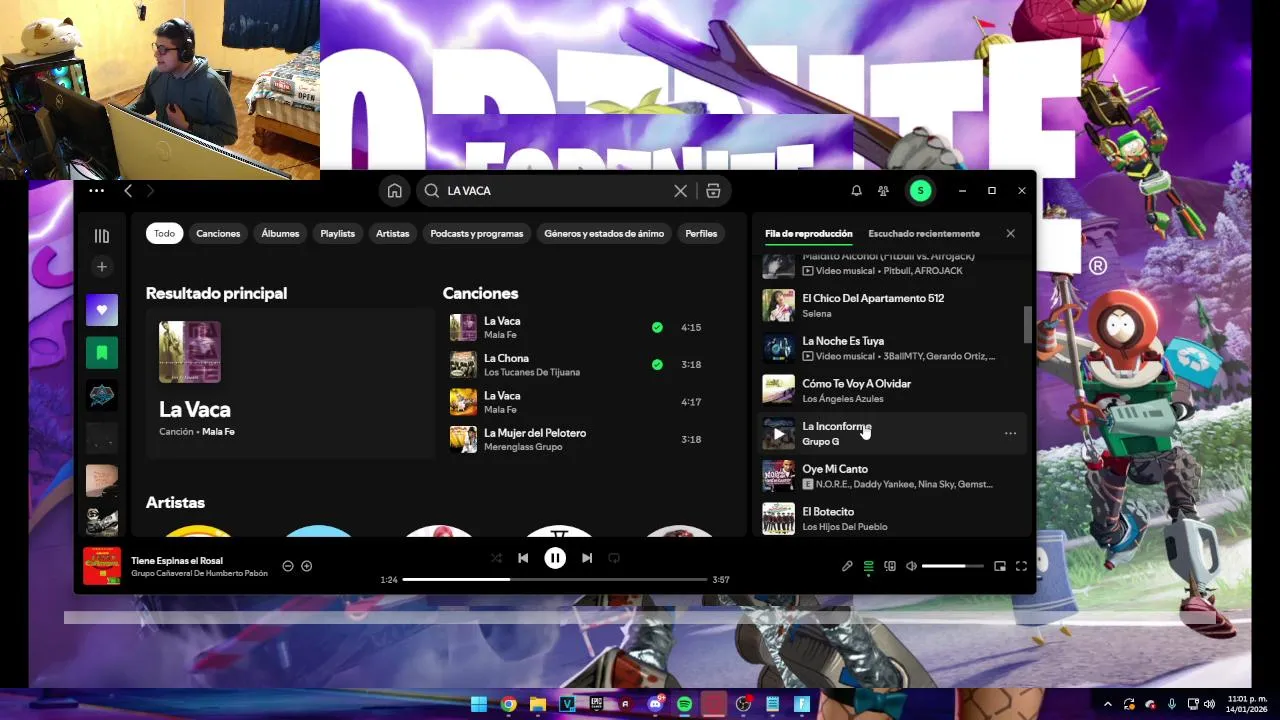
Task: Skip to the next track
Action: pos(587,558)
